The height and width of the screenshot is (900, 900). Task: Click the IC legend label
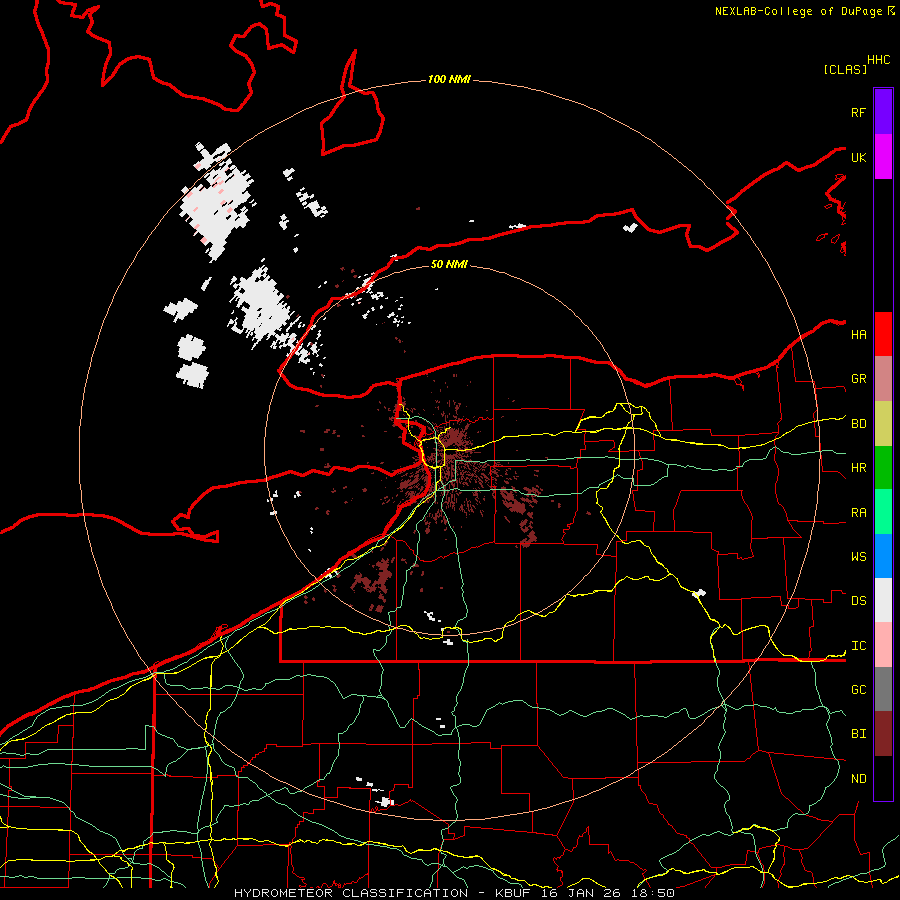point(858,646)
